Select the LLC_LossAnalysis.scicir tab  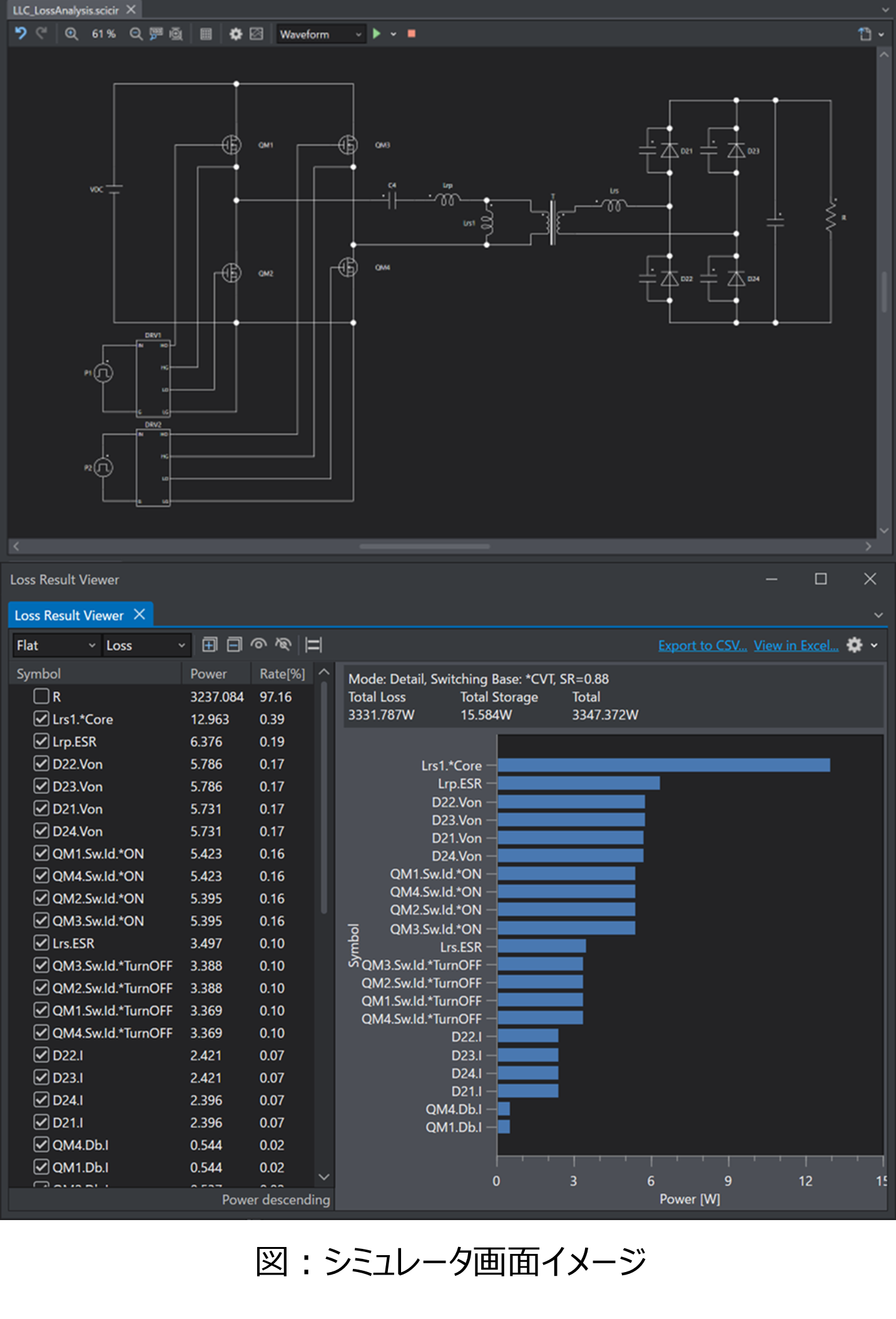pos(65,10)
